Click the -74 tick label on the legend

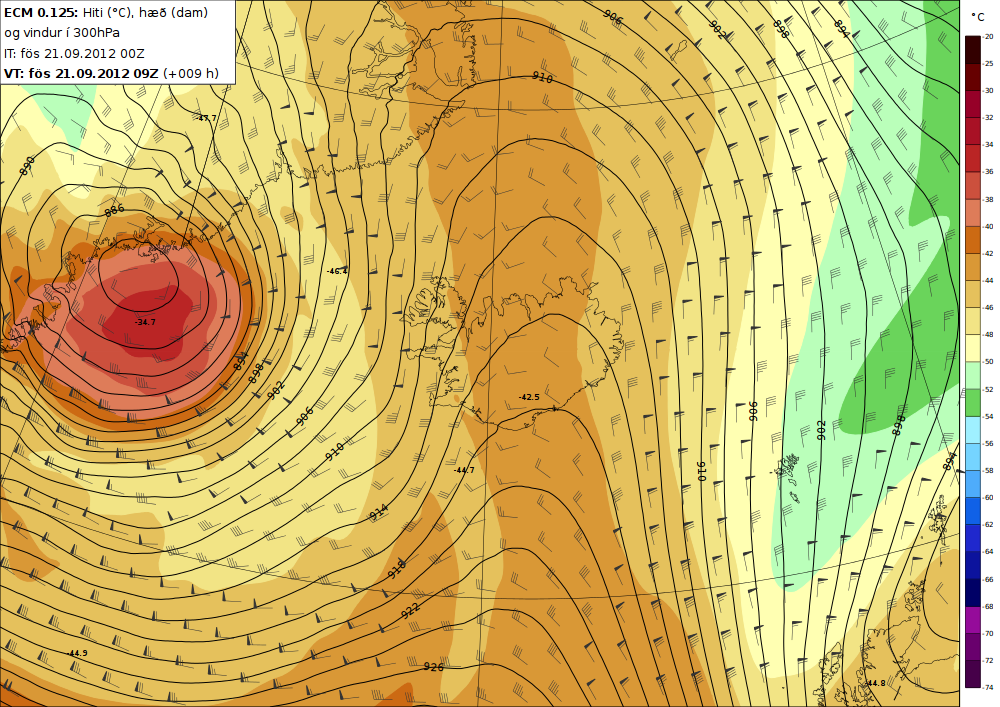(989, 688)
